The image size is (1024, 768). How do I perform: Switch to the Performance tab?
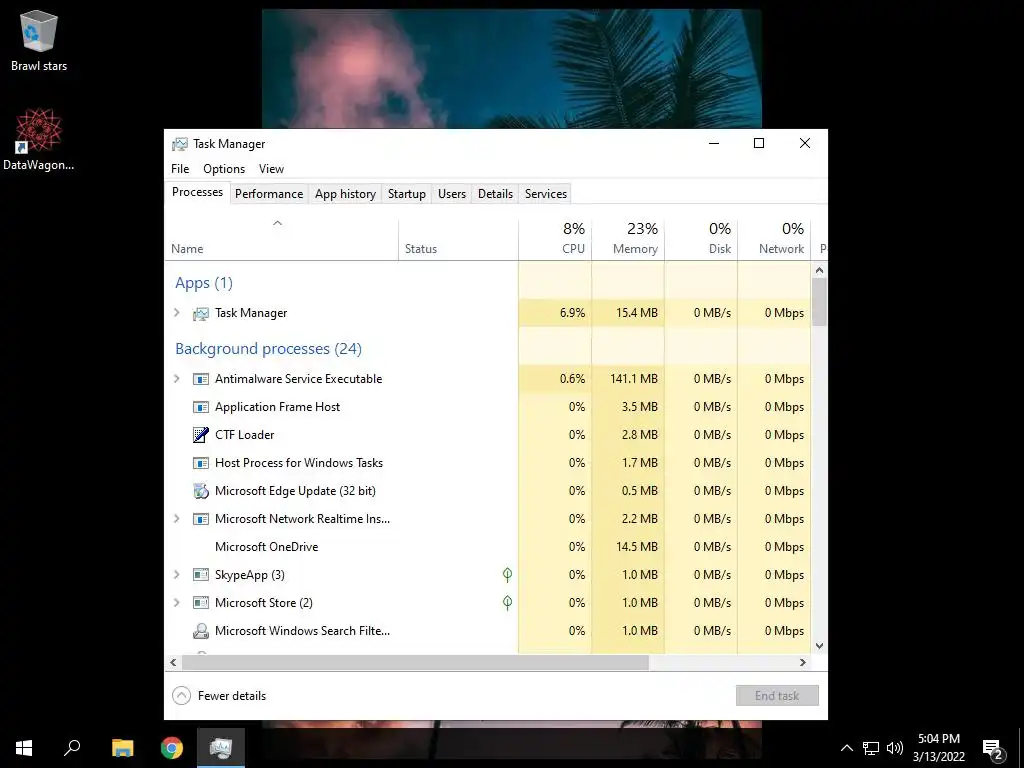point(269,194)
